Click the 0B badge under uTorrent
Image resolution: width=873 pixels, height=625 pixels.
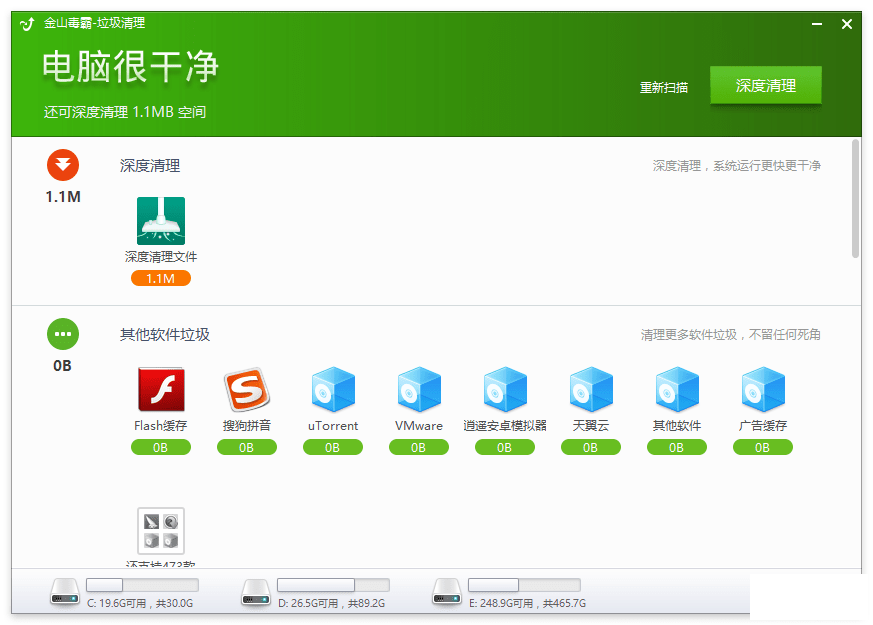[333, 447]
